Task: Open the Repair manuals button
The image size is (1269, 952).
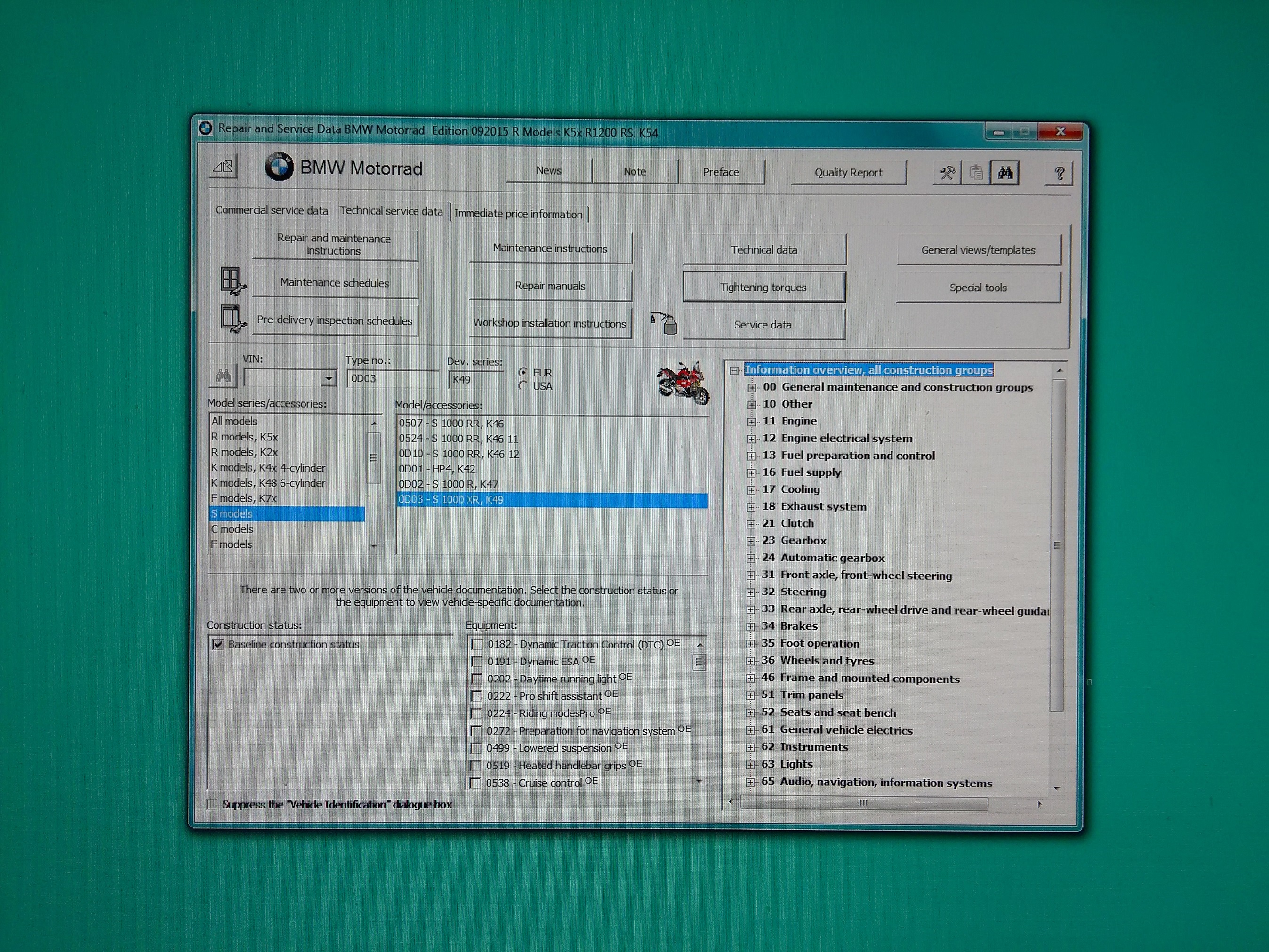Action: click(x=550, y=286)
